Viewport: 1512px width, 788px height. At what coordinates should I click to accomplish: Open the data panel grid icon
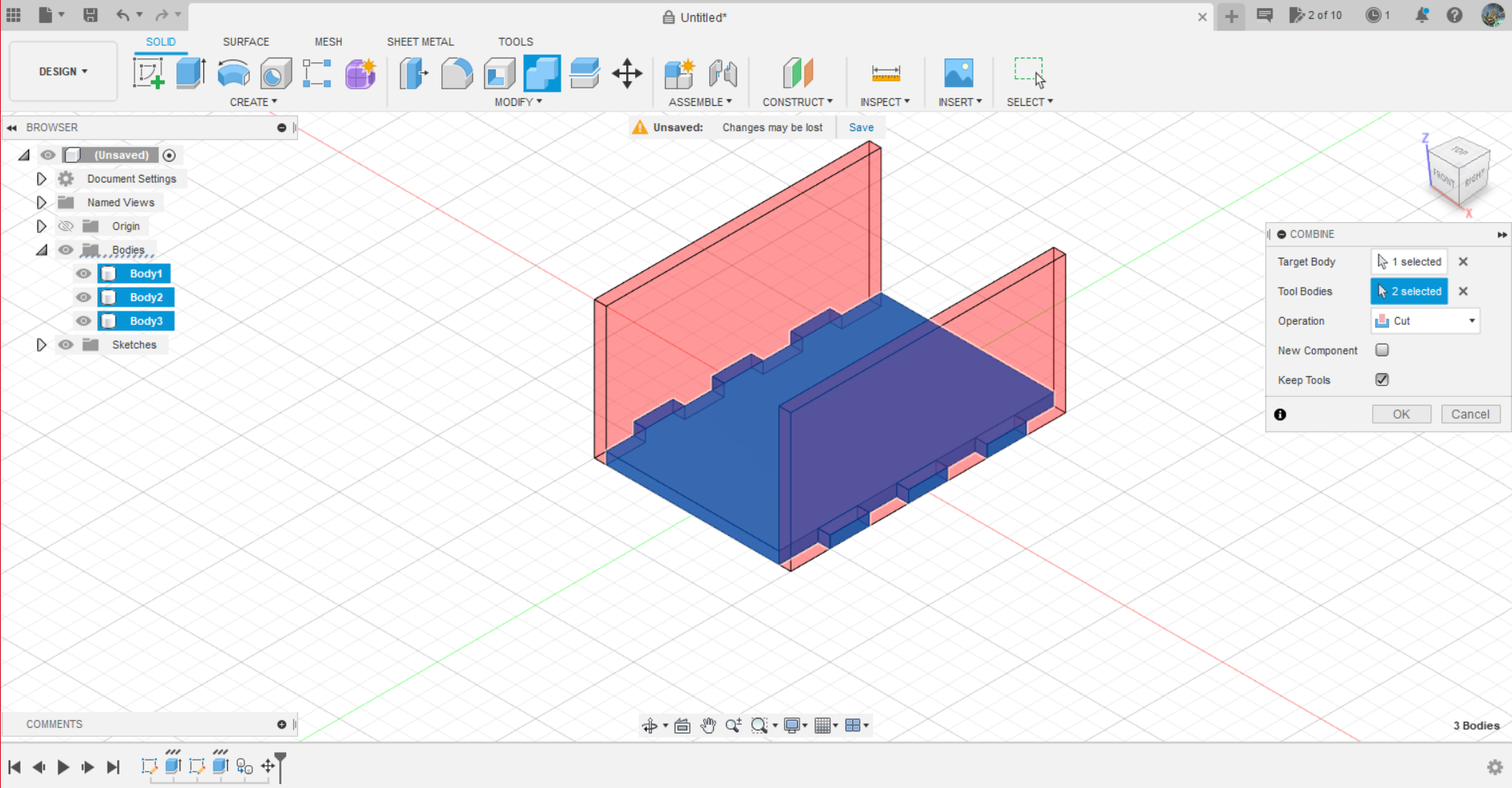tap(13, 15)
